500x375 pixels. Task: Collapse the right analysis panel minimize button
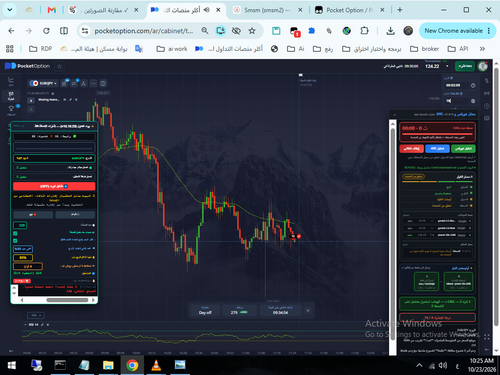point(395,114)
